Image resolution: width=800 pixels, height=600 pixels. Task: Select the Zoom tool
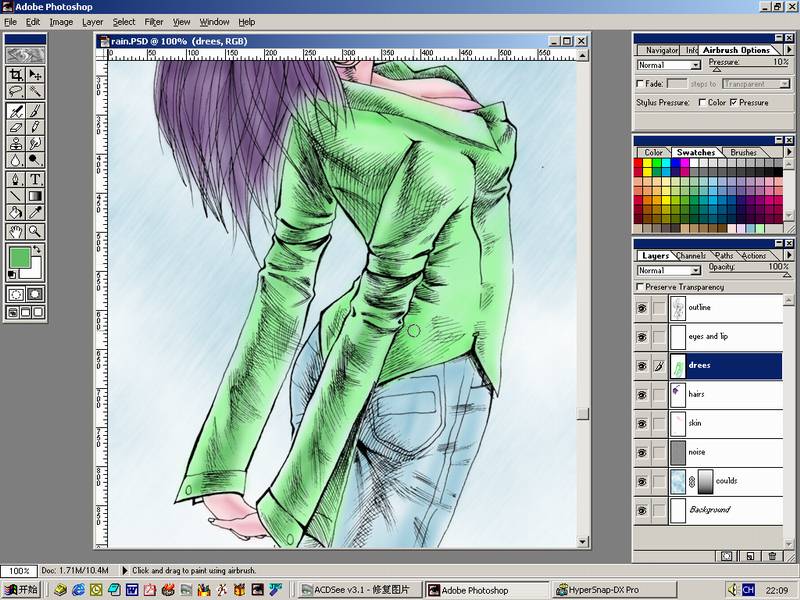pos(35,232)
